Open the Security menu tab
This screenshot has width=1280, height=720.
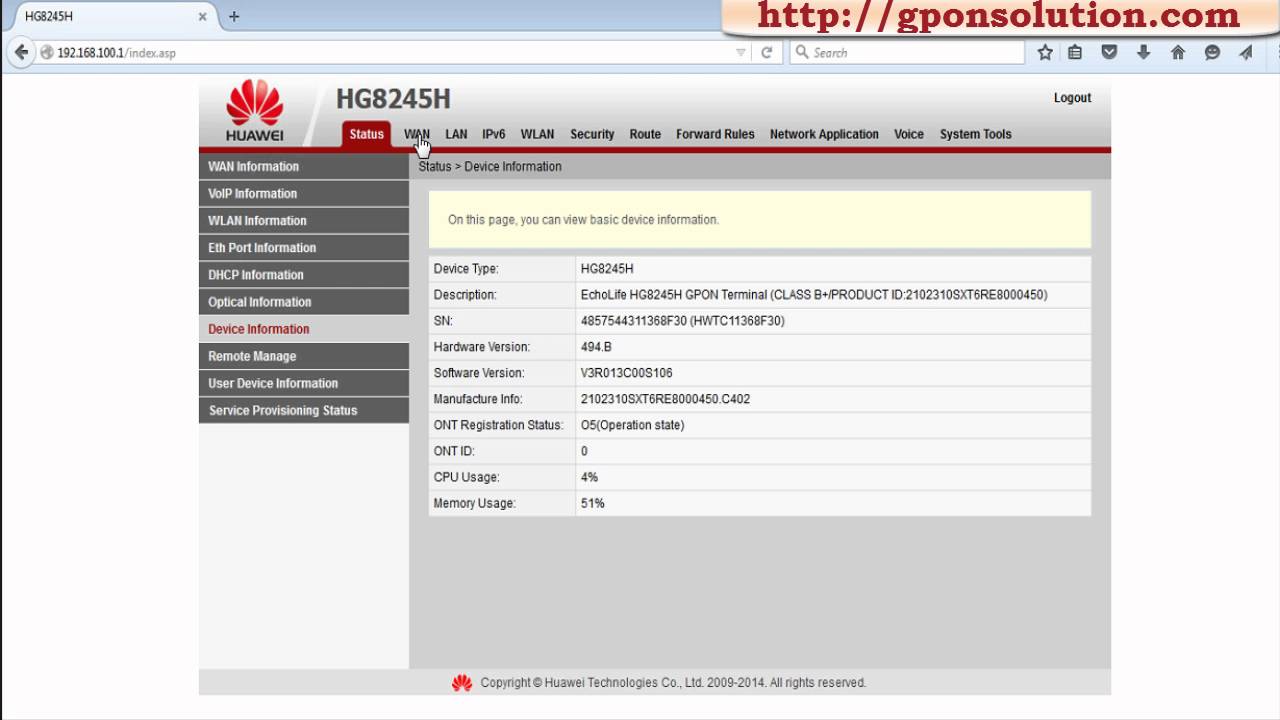tap(592, 134)
